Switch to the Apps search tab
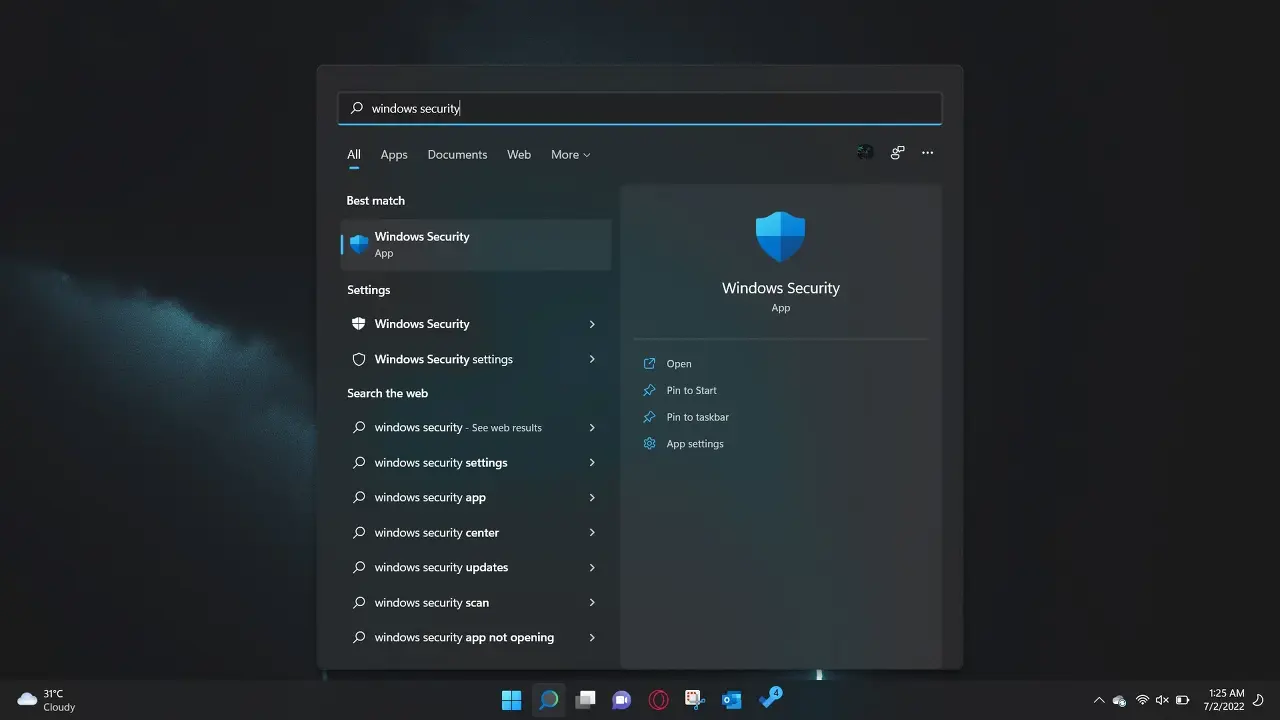1280x720 pixels. click(394, 155)
